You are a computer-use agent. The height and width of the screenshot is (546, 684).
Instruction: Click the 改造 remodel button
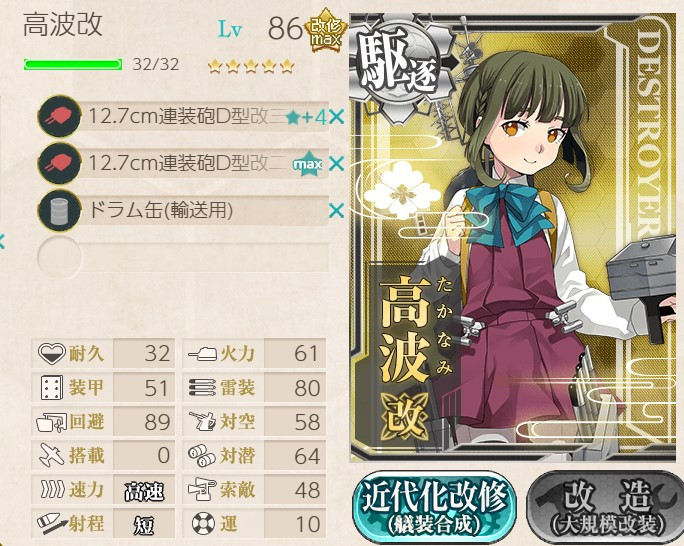pos(605,507)
